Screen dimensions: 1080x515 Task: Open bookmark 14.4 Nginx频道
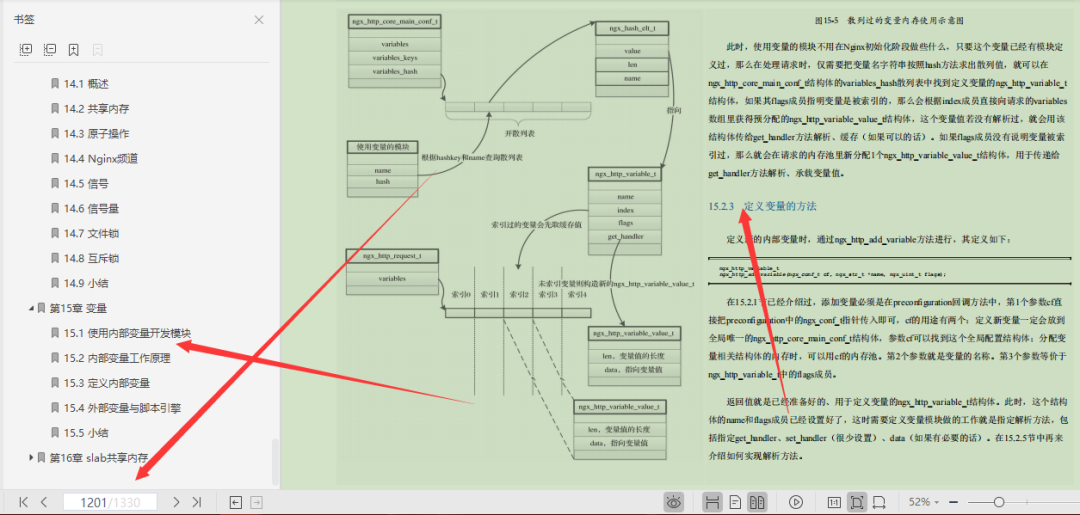coord(101,158)
